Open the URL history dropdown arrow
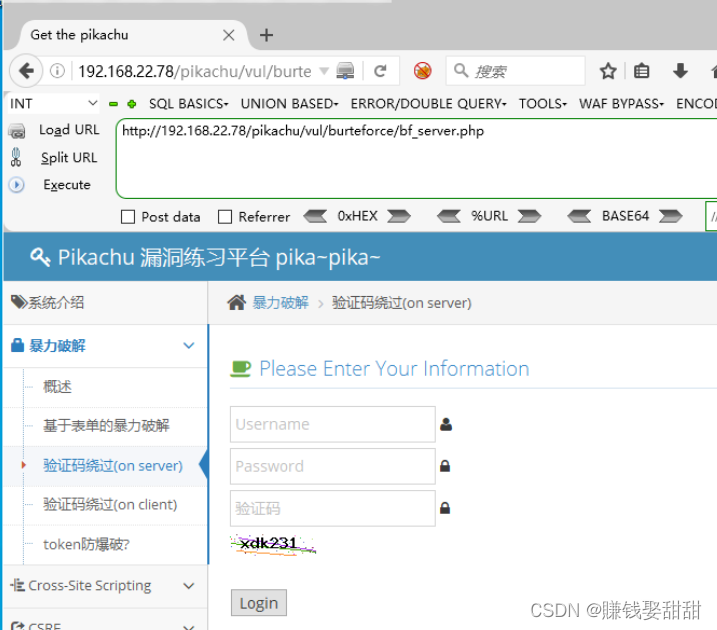 pyautogui.click(x=324, y=71)
